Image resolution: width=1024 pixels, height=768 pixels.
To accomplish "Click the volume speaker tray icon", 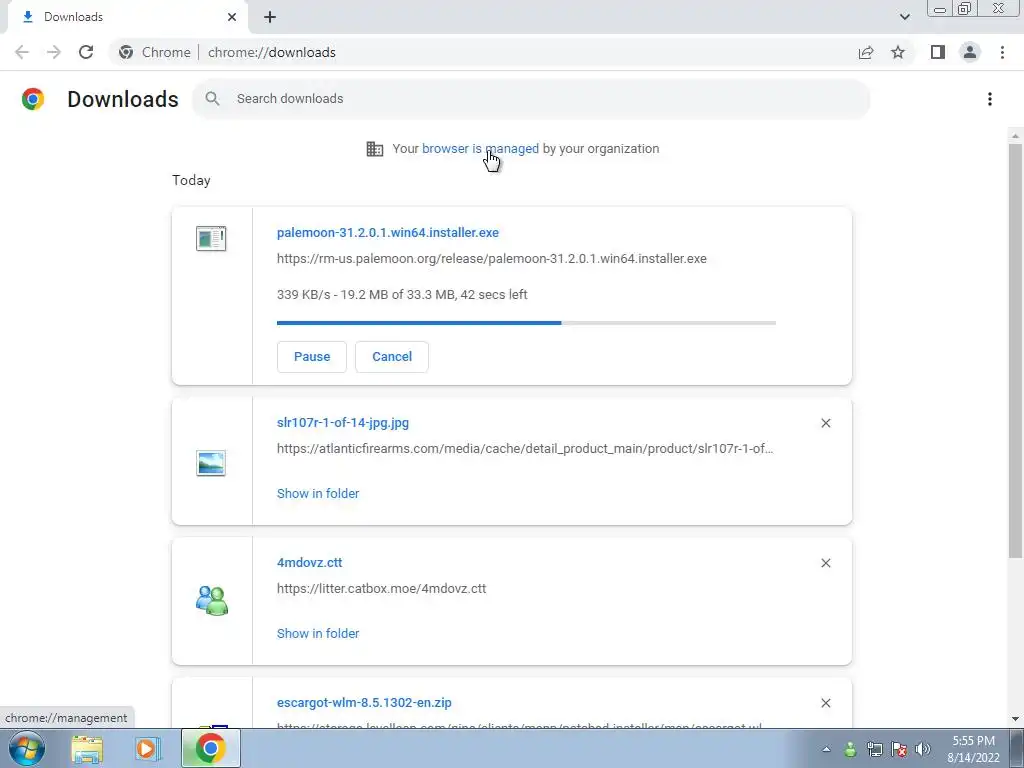I will pos(922,749).
